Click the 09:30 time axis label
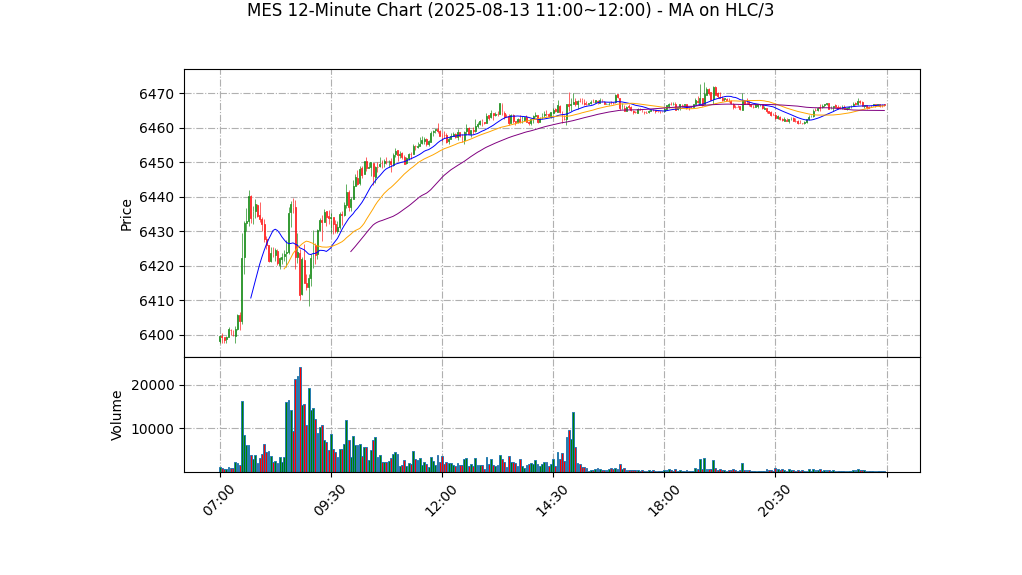The width and height of the screenshot is (1022, 575). coord(329,501)
